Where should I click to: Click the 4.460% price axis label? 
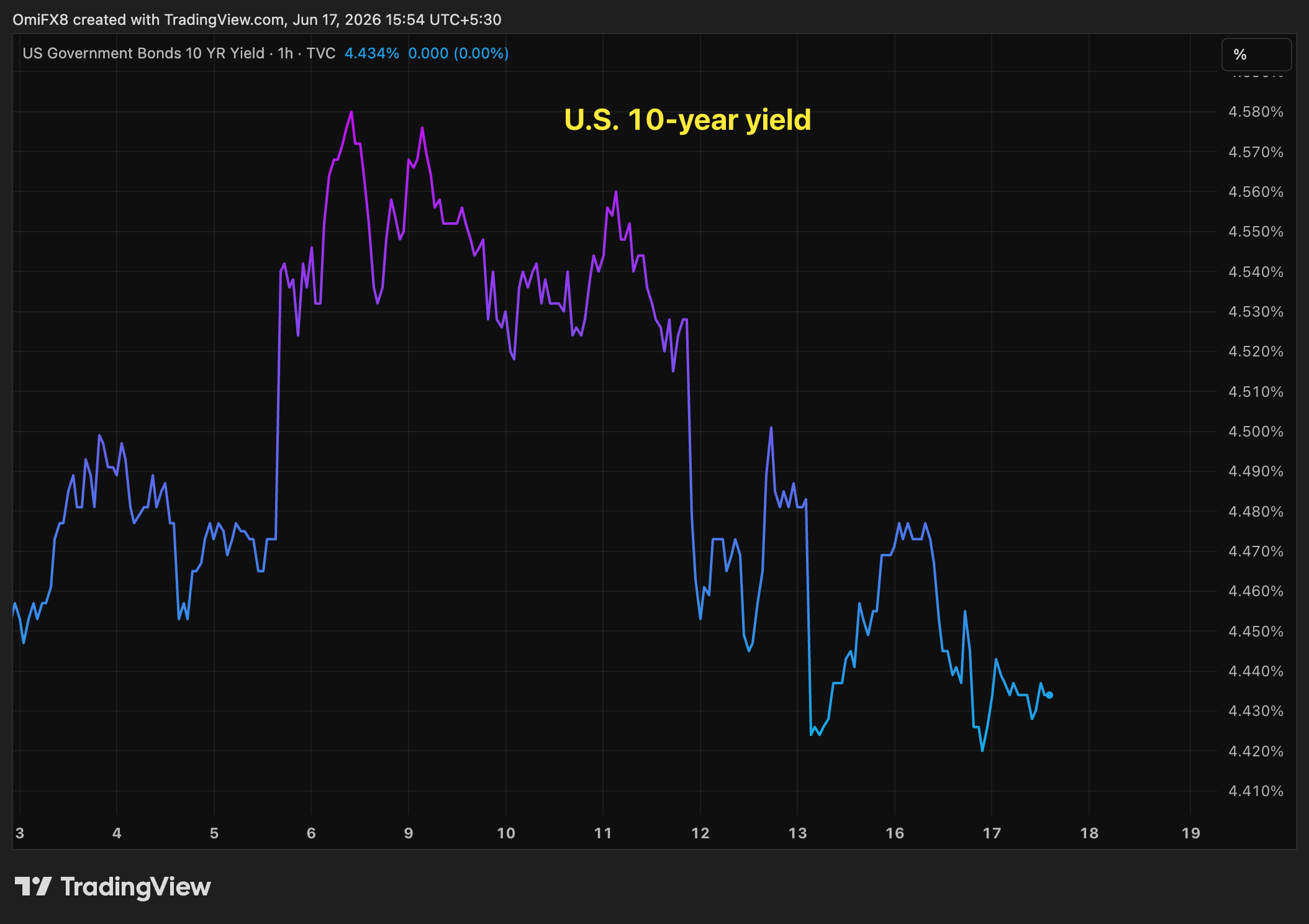pyautogui.click(x=1256, y=591)
